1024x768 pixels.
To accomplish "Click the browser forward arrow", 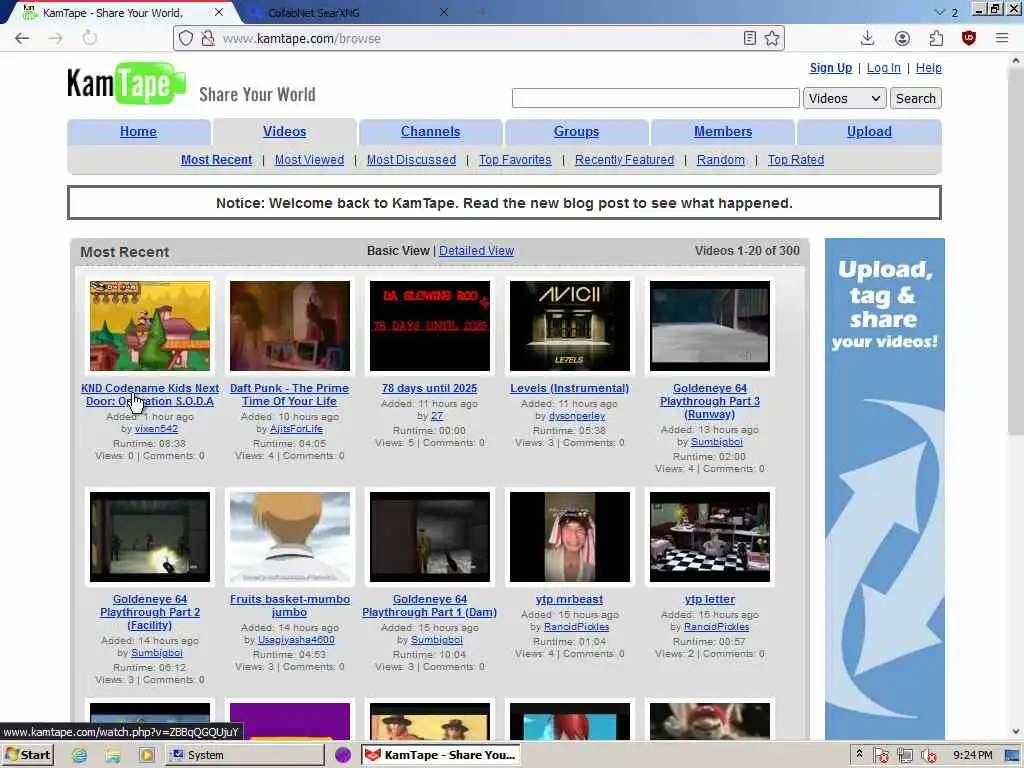I will coord(56,39).
